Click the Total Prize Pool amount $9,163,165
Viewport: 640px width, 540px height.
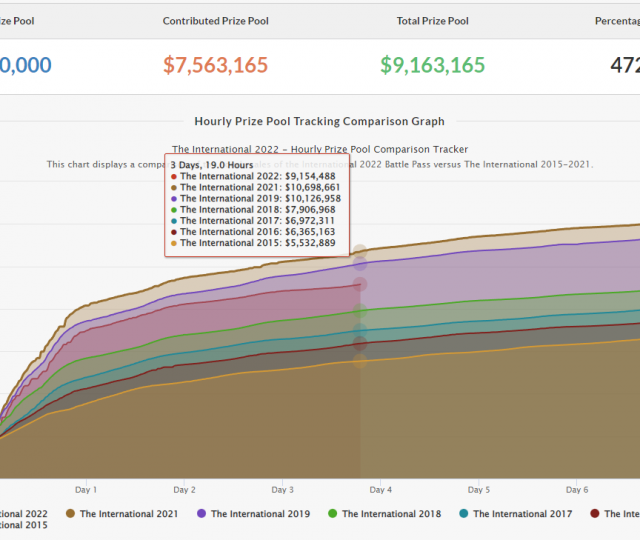click(x=432, y=65)
